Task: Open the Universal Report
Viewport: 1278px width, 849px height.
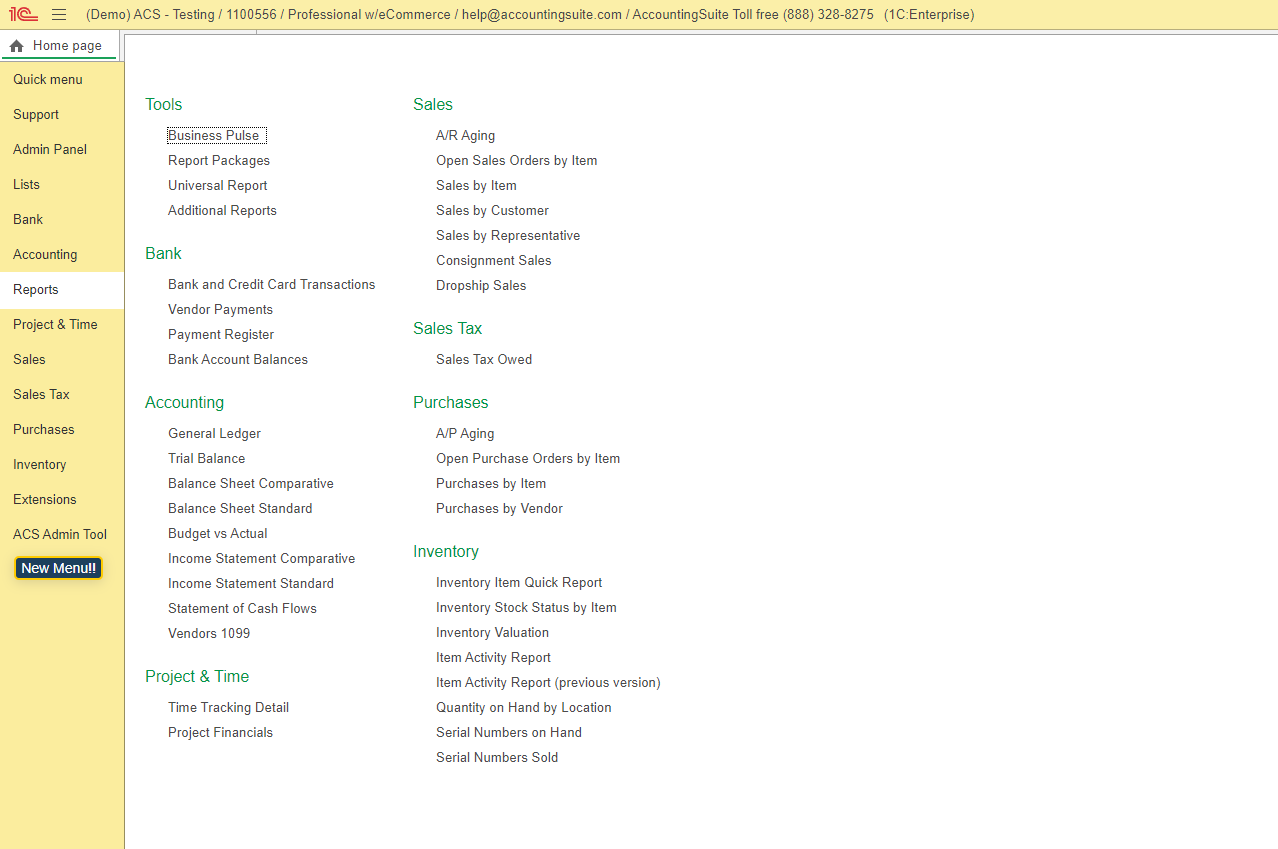Action: pos(218,186)
